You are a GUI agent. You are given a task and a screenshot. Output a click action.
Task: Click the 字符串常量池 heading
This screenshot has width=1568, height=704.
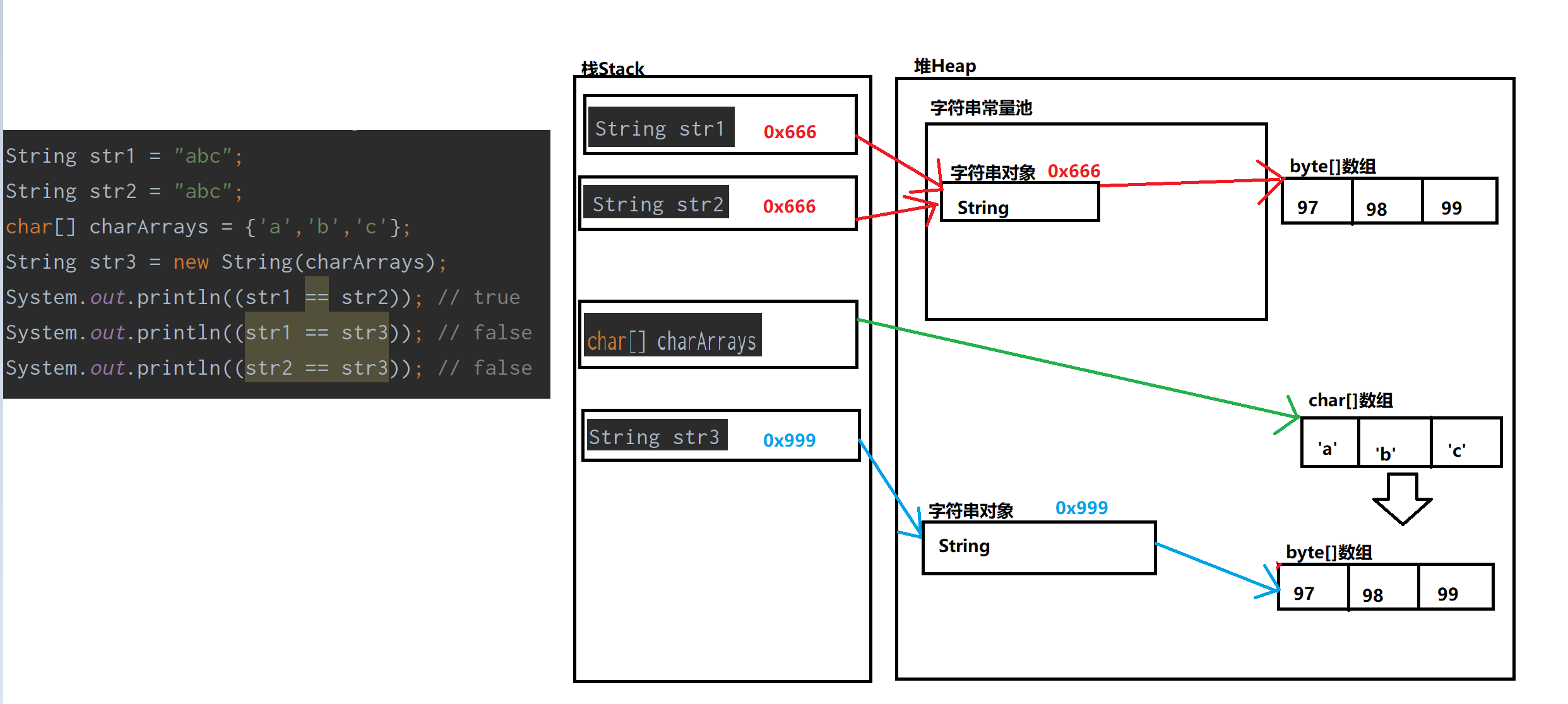coord(981,108)
